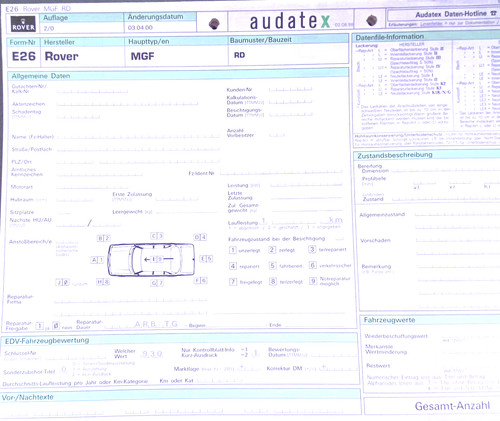This screenshot has width=500, height=421.
Task: Select impact area box A1
Action: 97,260
